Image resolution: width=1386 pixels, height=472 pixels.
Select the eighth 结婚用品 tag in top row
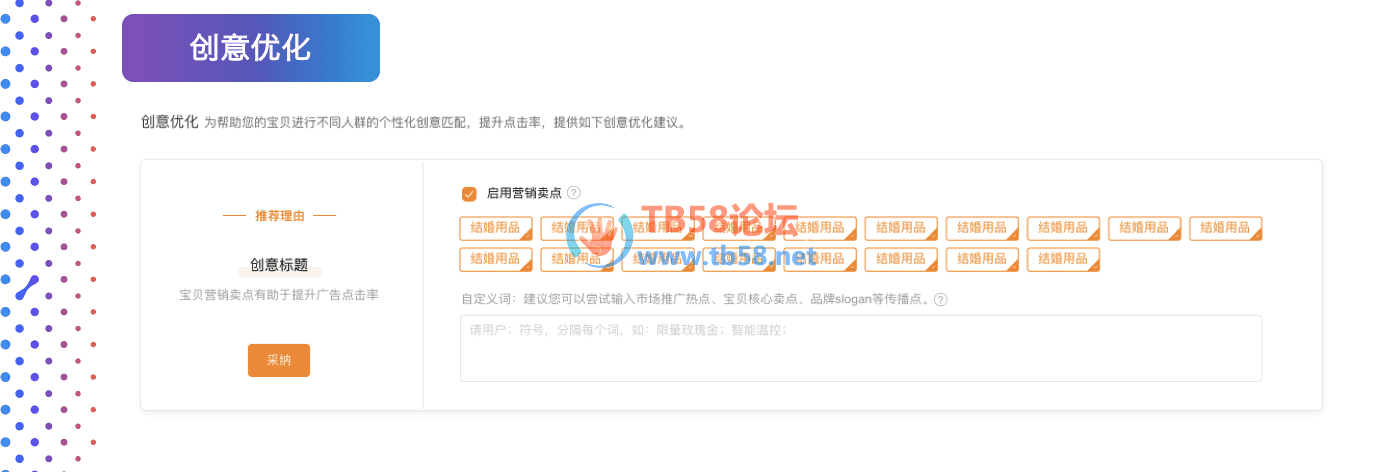click(1063, 228)
